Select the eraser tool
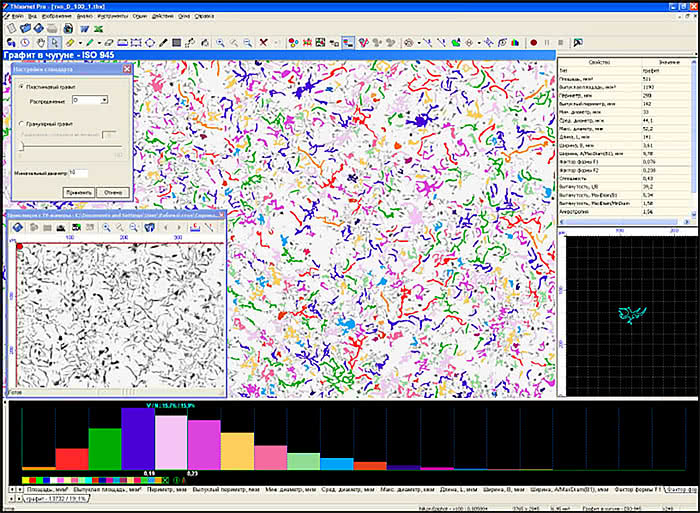The height and width of the screenshot is (513, 700). pyautogui.click(x=108, y=43)
